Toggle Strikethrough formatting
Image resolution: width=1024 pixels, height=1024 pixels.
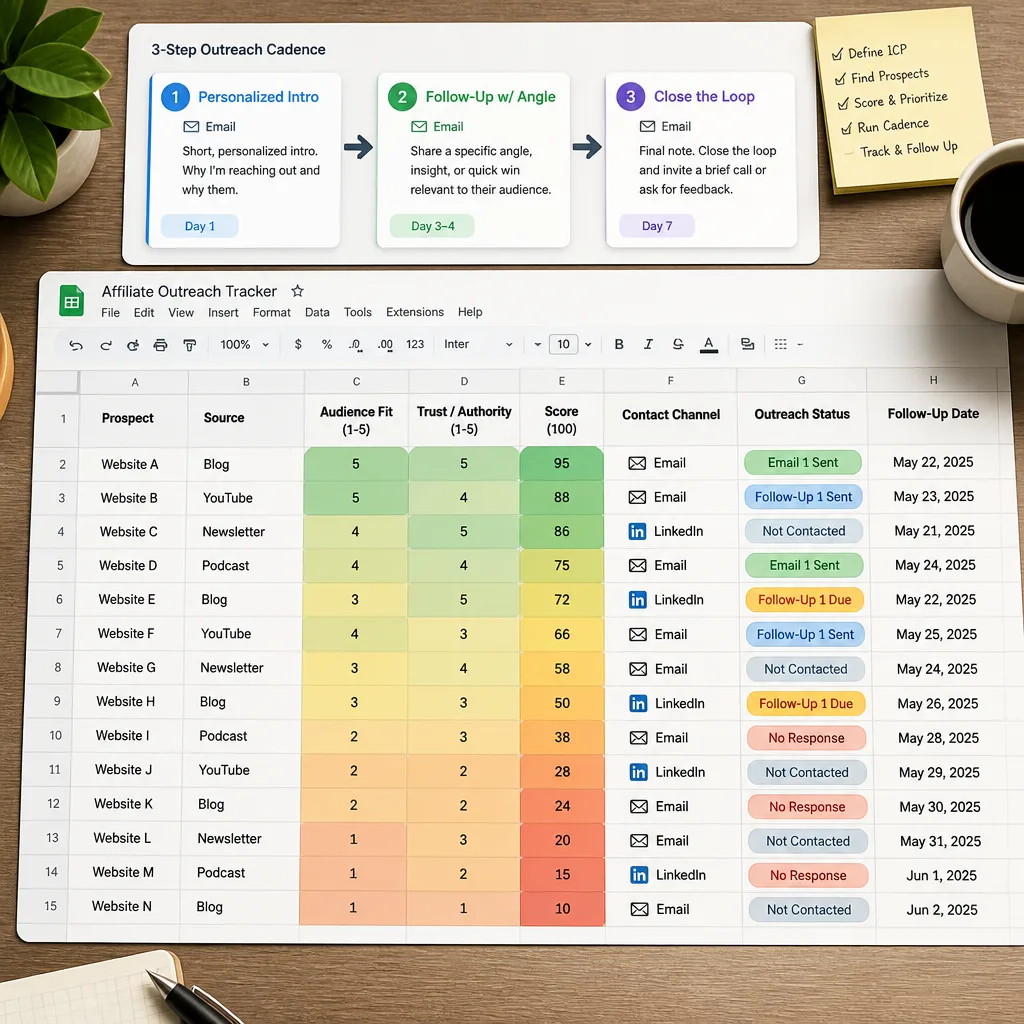678,344
